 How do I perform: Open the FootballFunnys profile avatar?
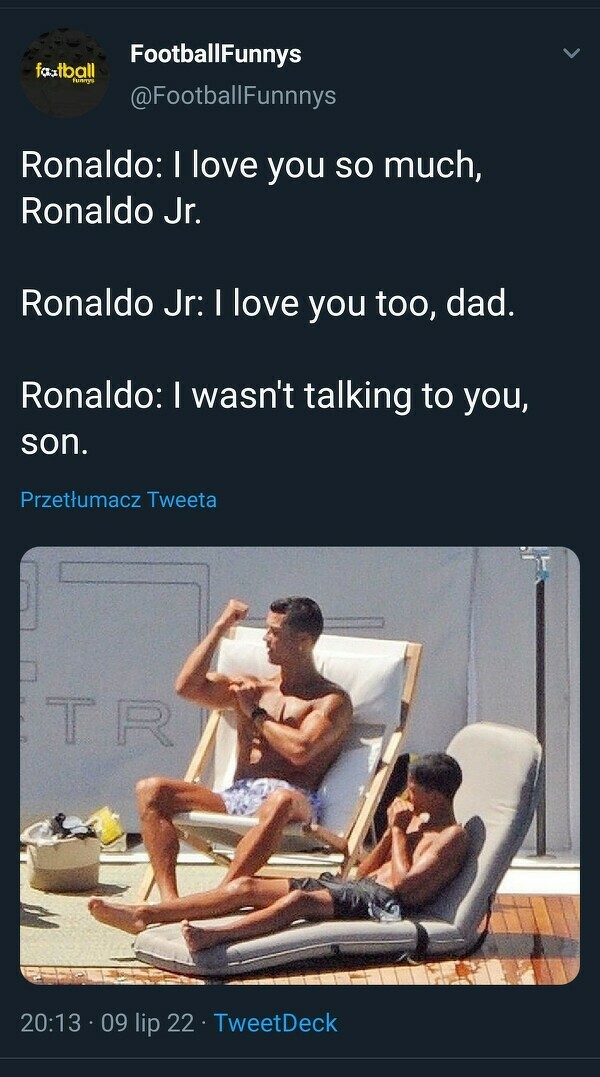pyautogui.click(x=65, y=73)
